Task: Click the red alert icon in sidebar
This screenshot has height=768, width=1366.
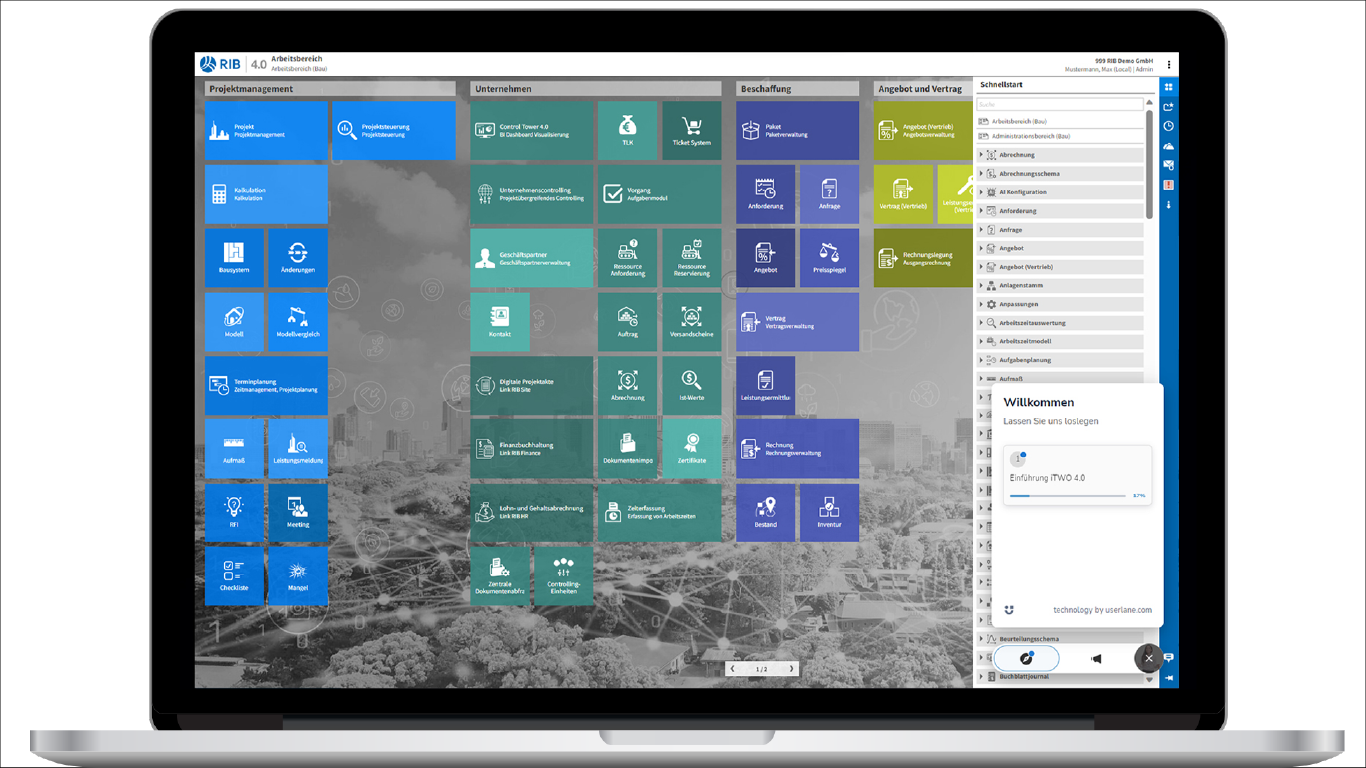Action: click(1168, 185)
